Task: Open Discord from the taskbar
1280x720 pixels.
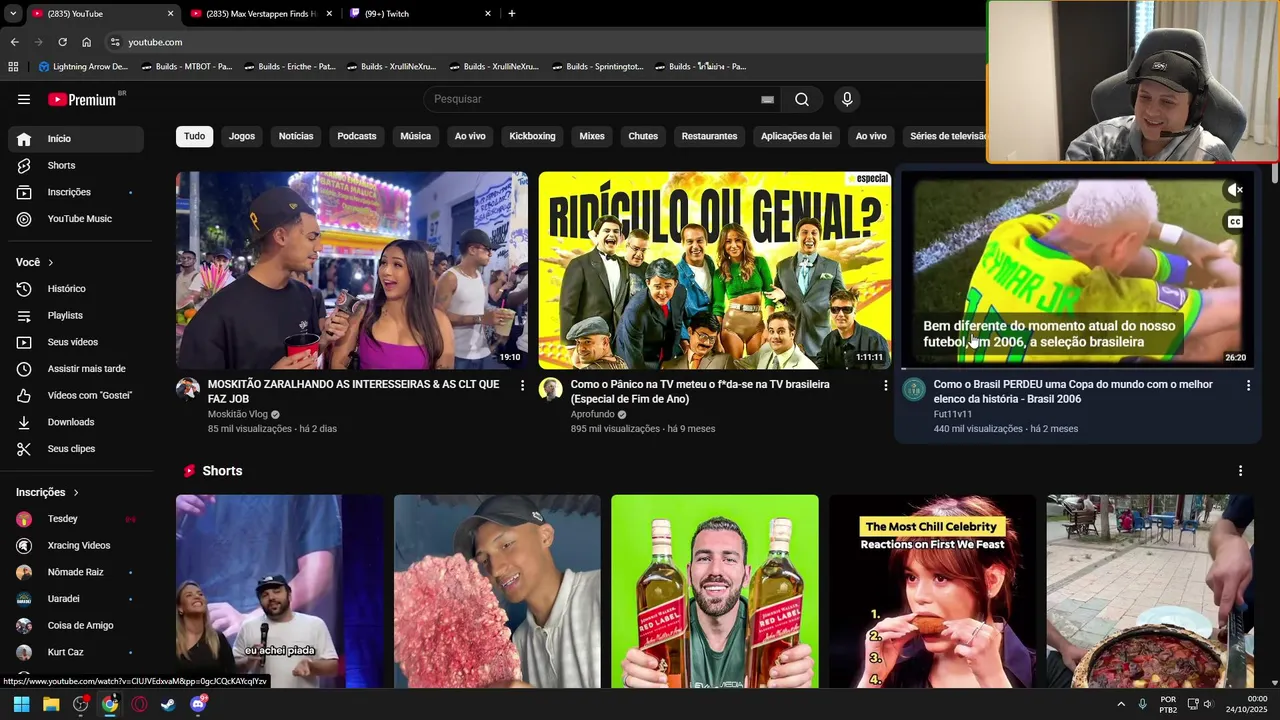Action: pyautogui.click(x=197, y=704)
